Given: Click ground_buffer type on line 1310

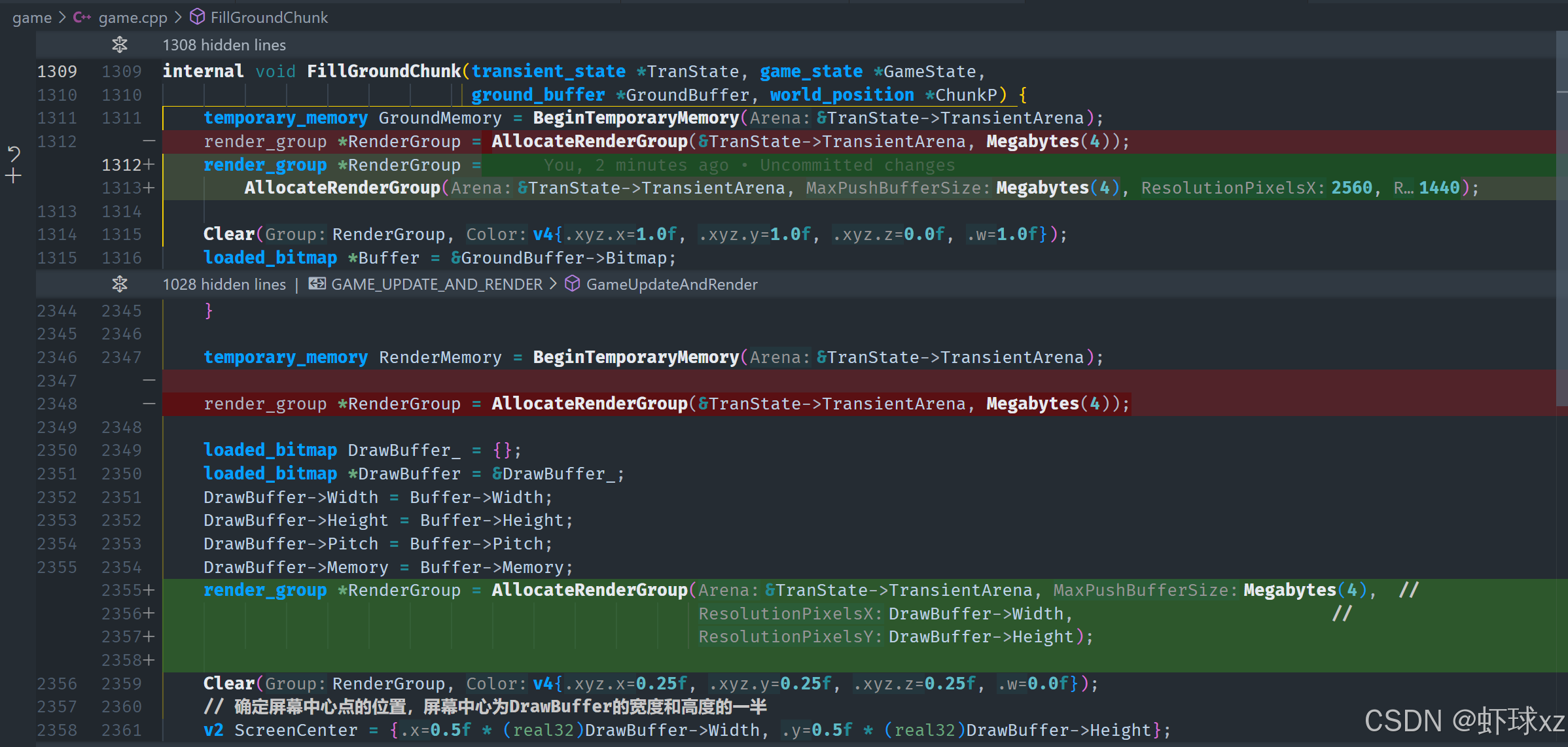Looking at the screenshot, I should coord(538,94).
